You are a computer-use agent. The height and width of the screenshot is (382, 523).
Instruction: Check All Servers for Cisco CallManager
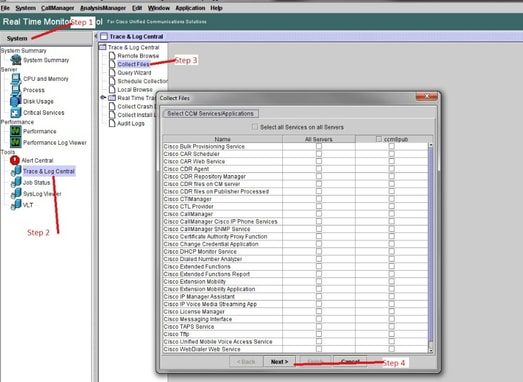319,214
